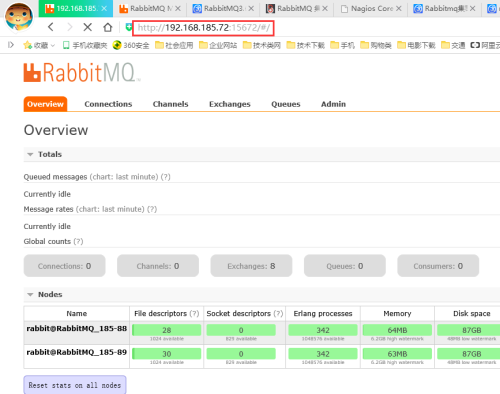Close the RabbitMQ M tab

point(178,8)
